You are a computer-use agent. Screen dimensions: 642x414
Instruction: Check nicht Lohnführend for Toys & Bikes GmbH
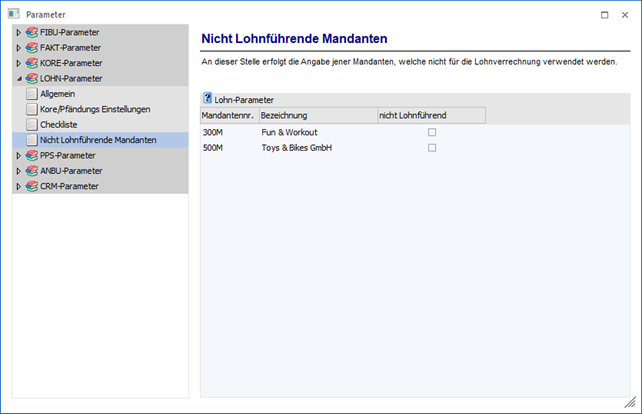pos(432,147)
